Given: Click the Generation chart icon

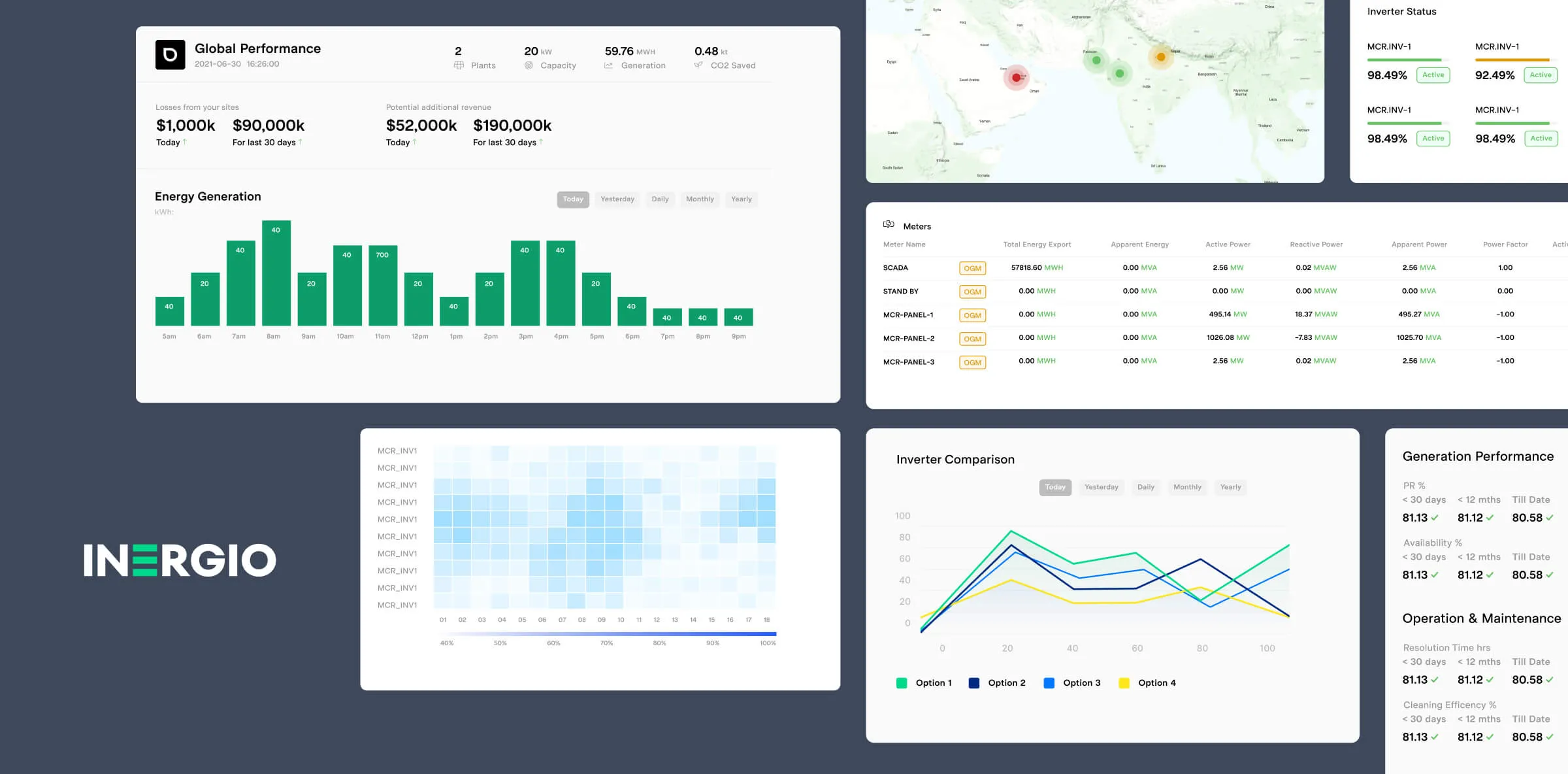Looking at the screenshot, I should (608, 65).
